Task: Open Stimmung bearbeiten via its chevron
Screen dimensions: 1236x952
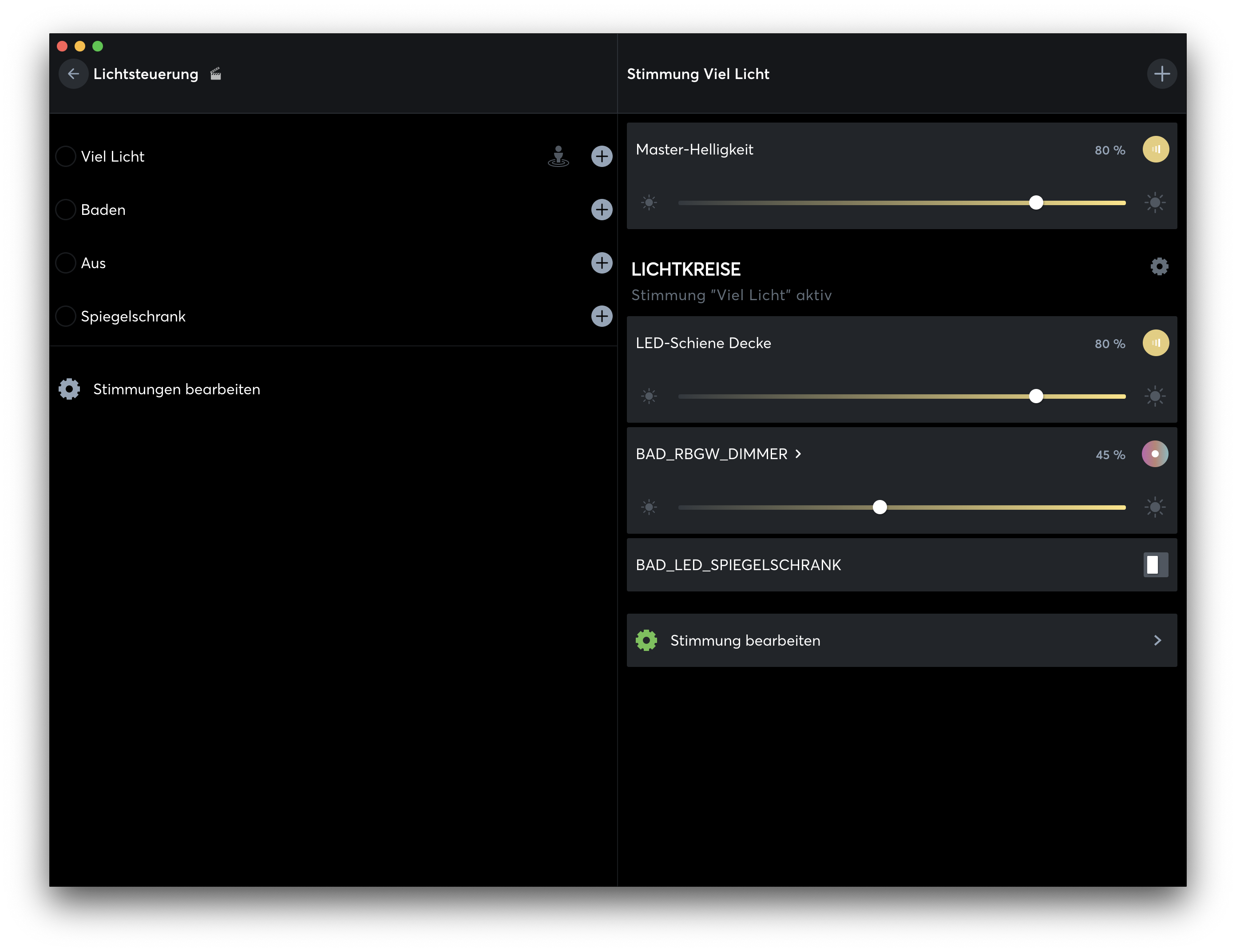Action: (1157, 640)
